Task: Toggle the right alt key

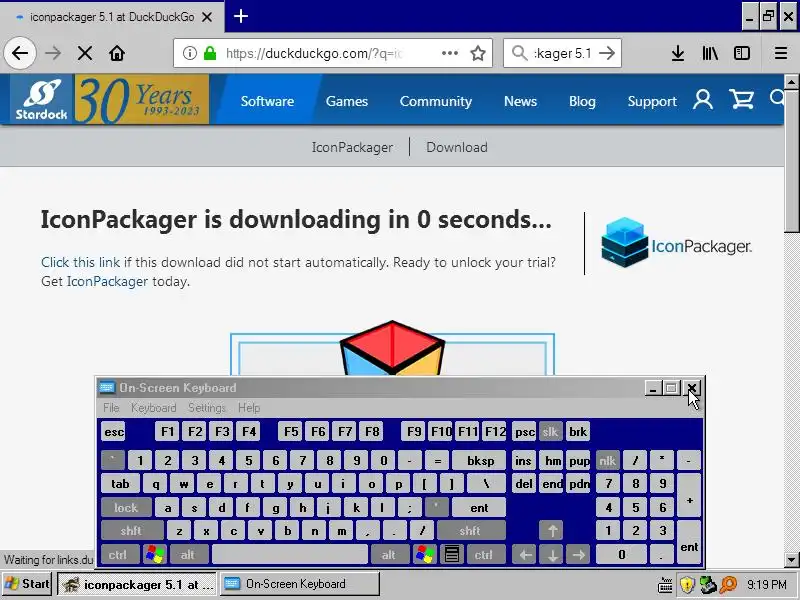Action: click(x=389, y=554)
